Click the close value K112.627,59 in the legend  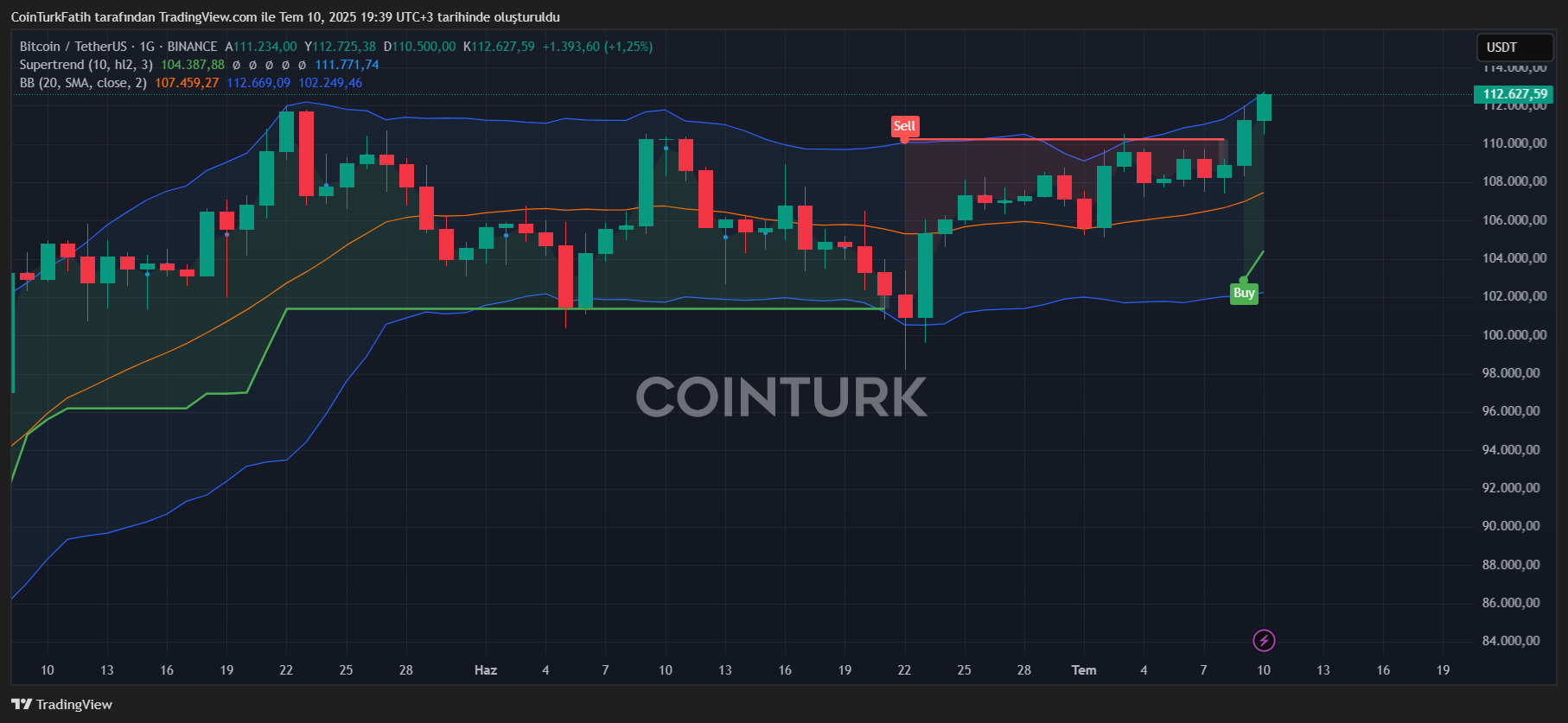pos(499,47)
